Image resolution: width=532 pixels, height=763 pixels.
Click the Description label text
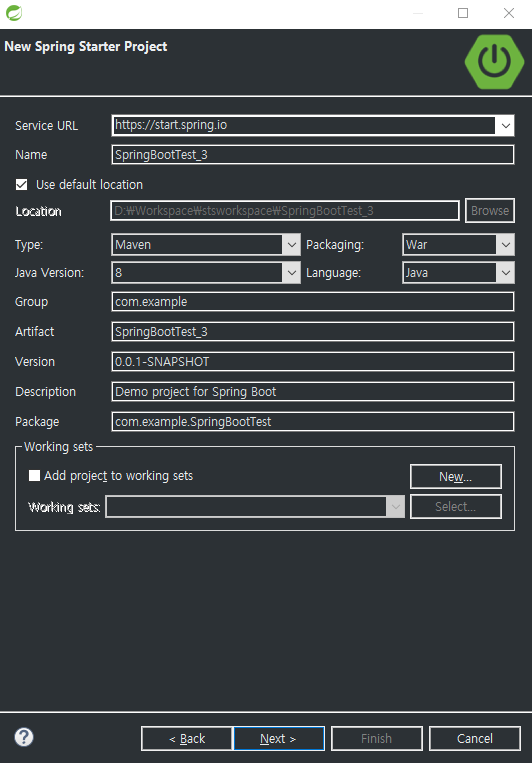(45, 392)
